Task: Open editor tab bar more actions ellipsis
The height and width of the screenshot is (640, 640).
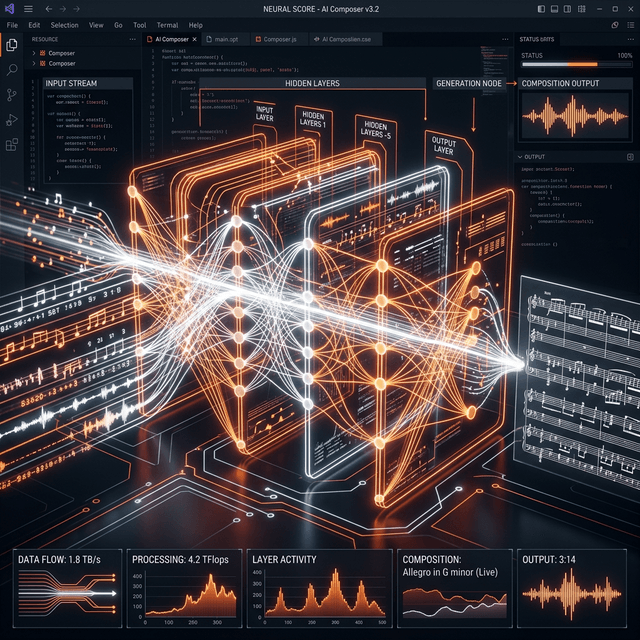Action: 505,39
